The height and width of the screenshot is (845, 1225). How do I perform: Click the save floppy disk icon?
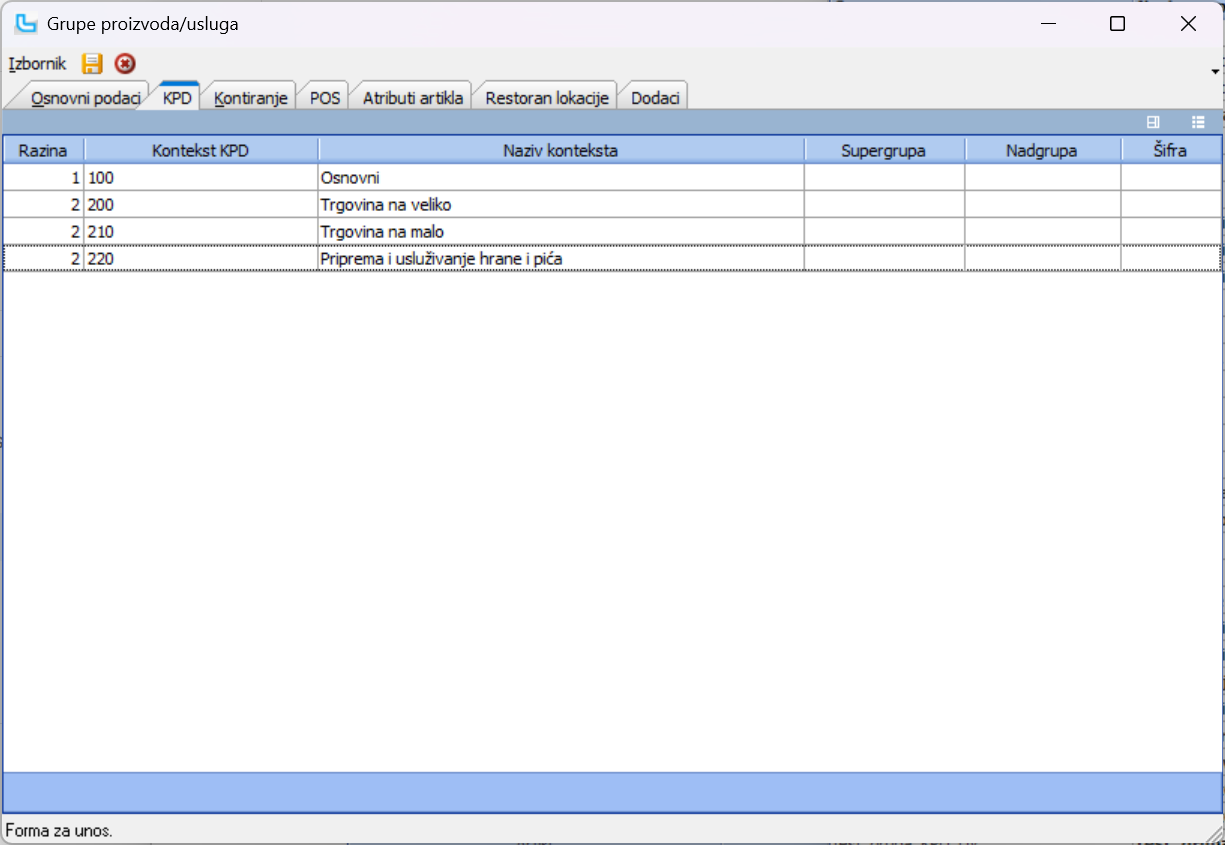pos(92,64)
